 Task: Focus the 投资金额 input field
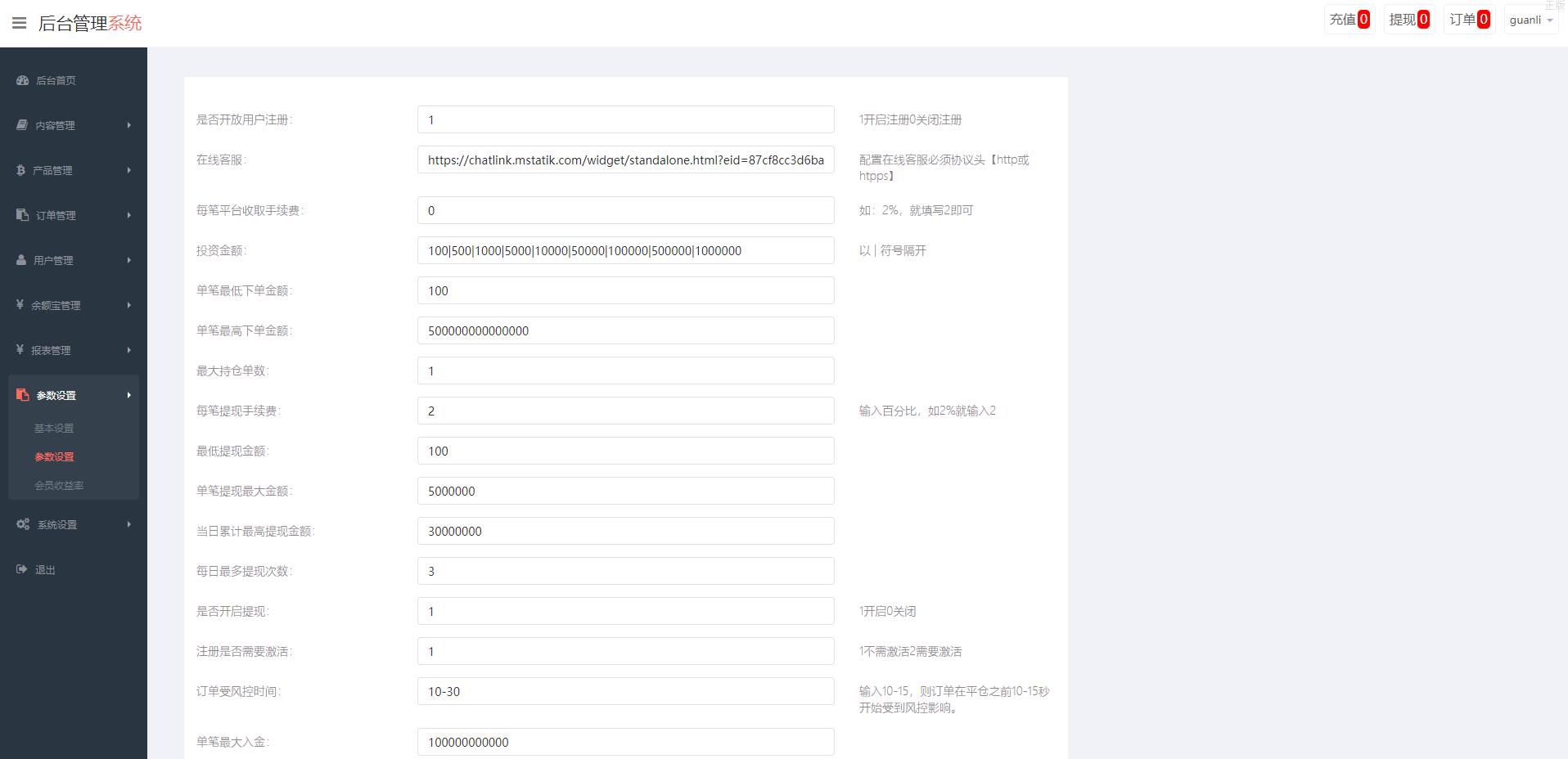[x=625, y=250]
